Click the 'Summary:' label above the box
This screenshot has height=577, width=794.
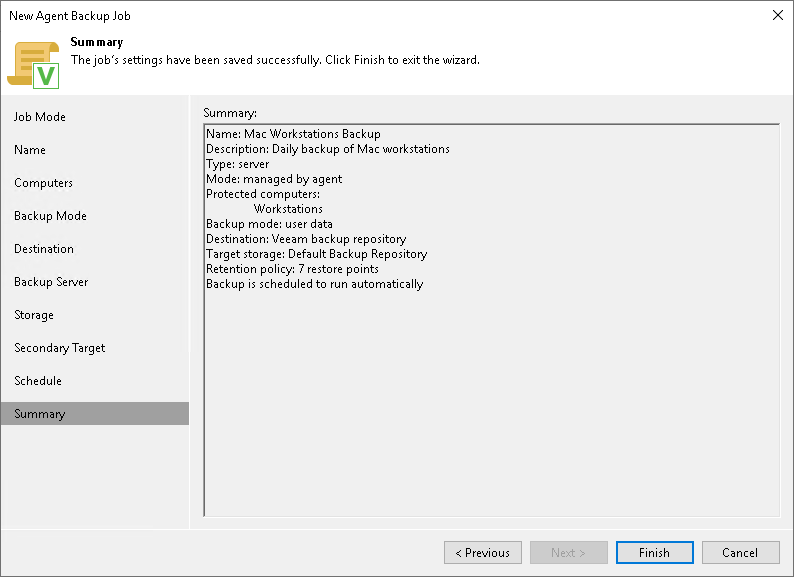[x=230, y=113]
